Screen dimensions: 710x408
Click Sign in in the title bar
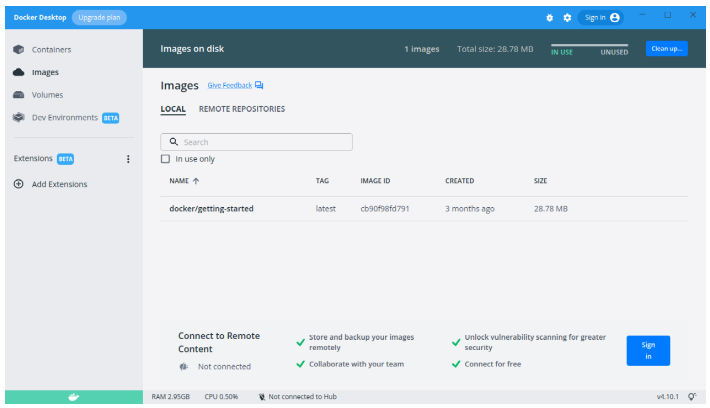pyautogui.click(x=602, y=17)
